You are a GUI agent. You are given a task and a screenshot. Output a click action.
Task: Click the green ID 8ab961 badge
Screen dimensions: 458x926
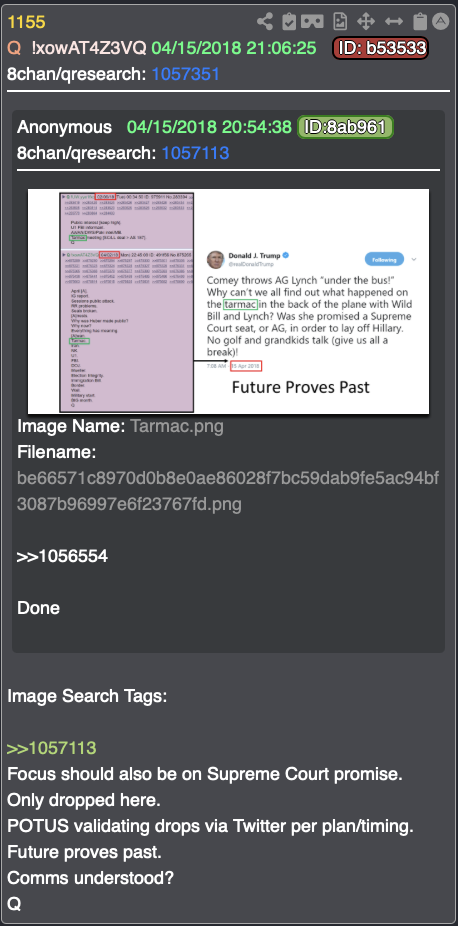345,127
